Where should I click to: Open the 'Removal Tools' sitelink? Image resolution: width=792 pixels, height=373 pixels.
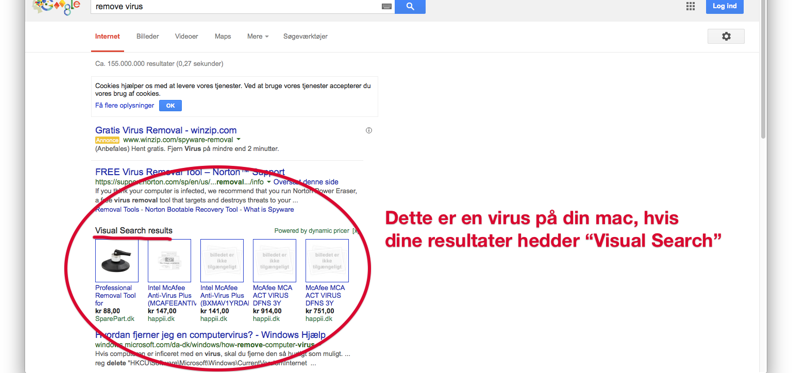tap(116, 209)
